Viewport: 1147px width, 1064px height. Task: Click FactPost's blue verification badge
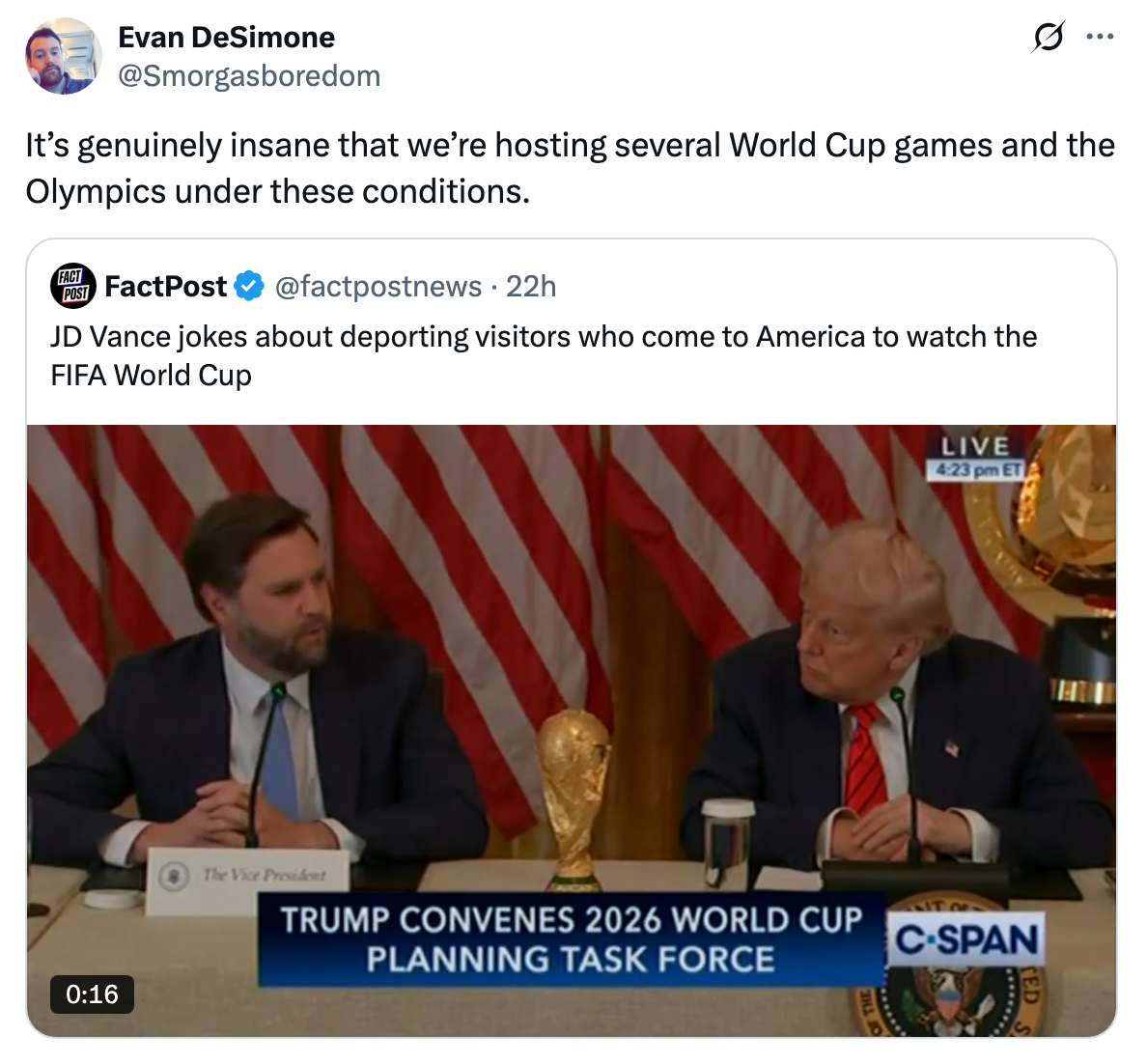click(249, 286)
